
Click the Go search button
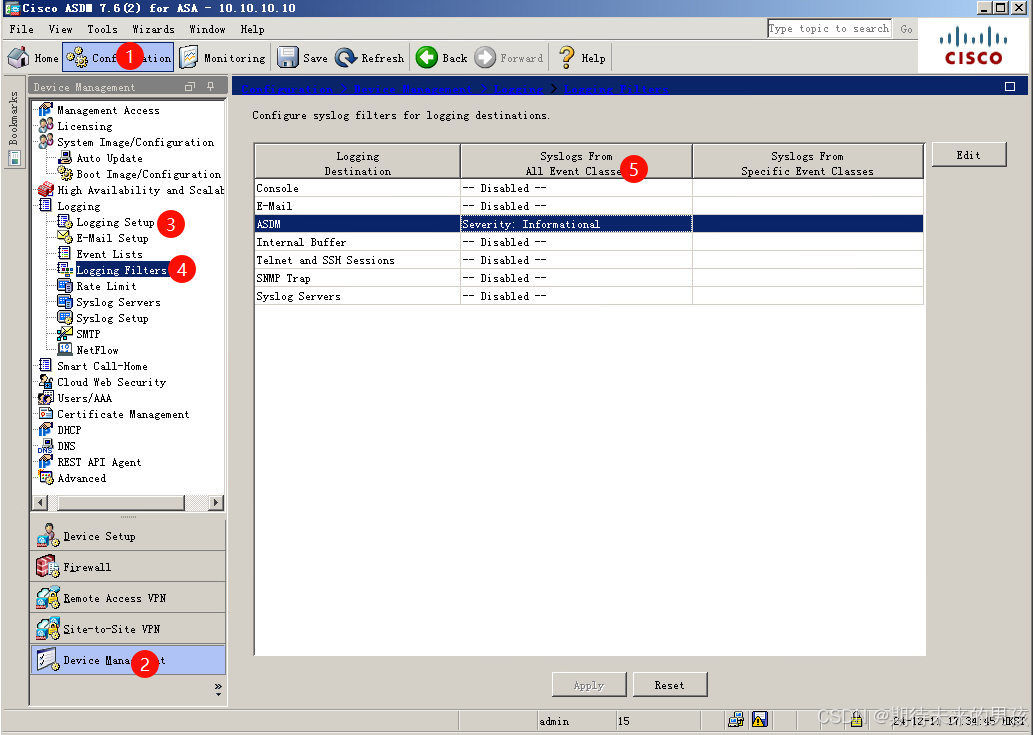[x=906, y=29]
